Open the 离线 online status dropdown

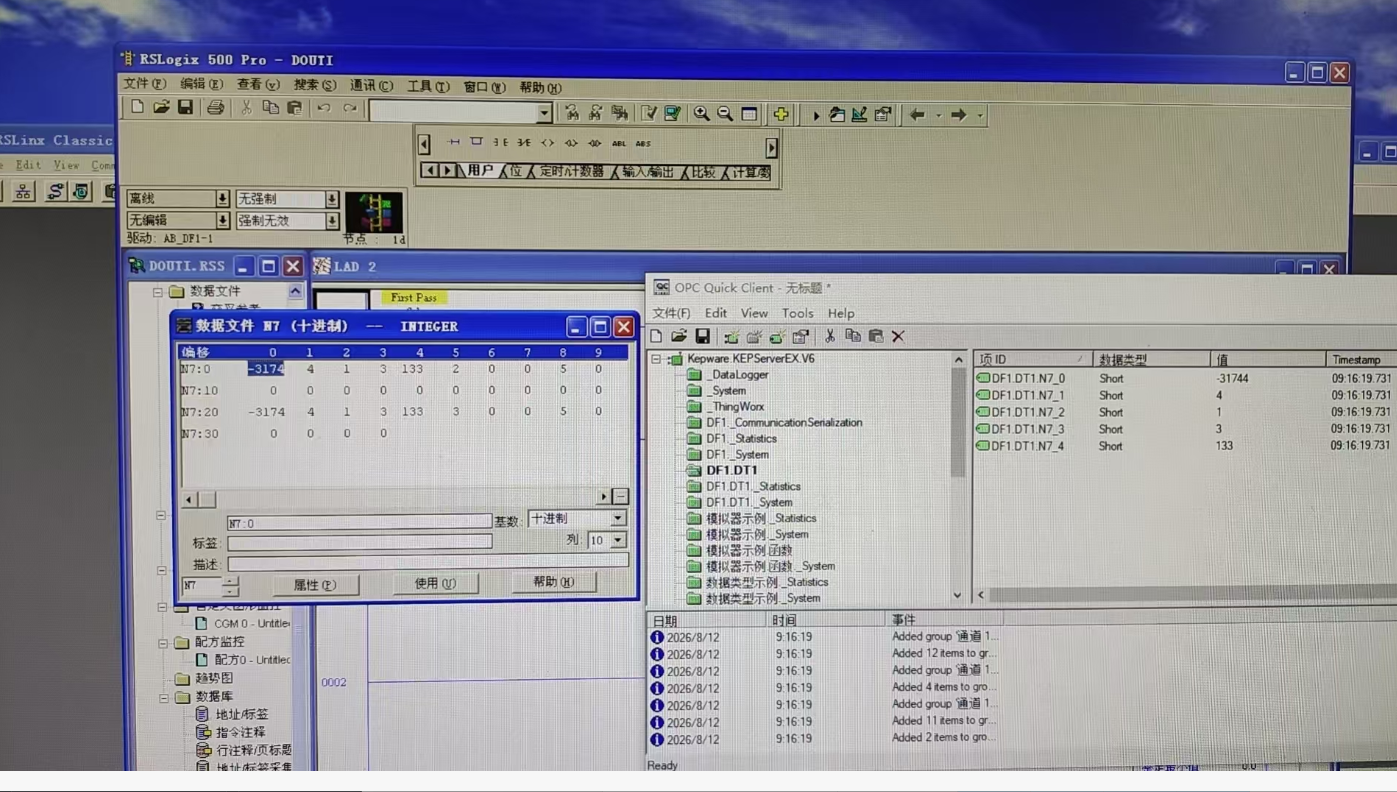(x=223, y=199)
